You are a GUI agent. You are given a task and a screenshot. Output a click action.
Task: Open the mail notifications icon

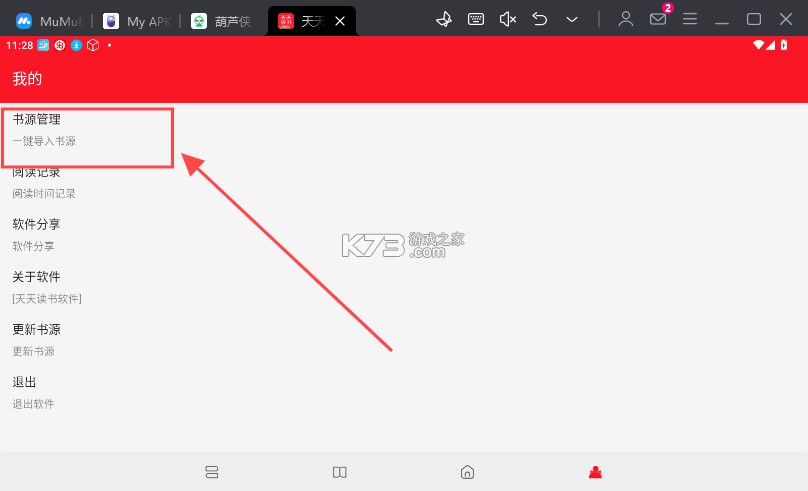pyautogui.click(x=658, y=20)
